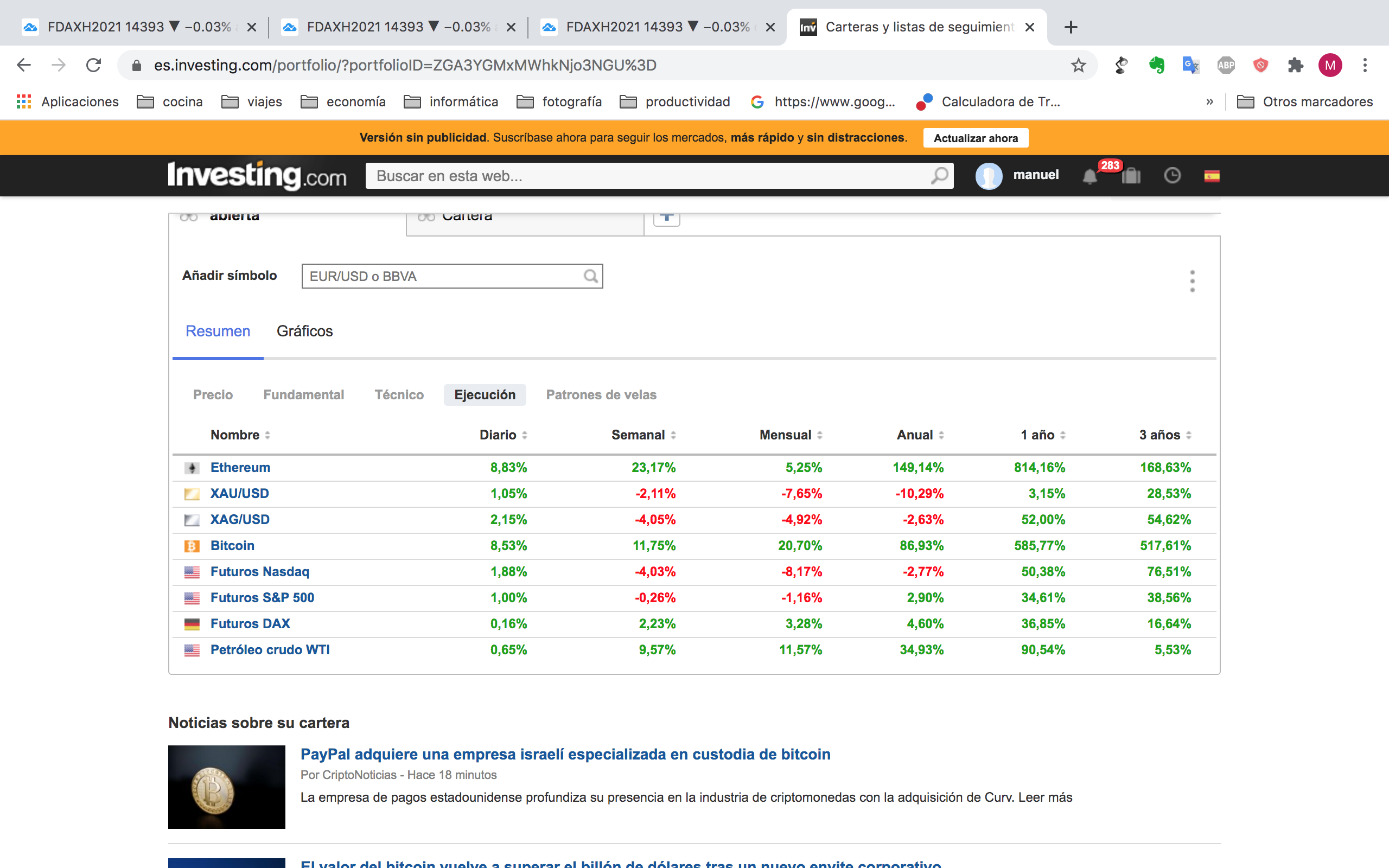Open the Ethereum instrument link
Viewport: 1389px width, 868px height.
[x=240, y=467]
